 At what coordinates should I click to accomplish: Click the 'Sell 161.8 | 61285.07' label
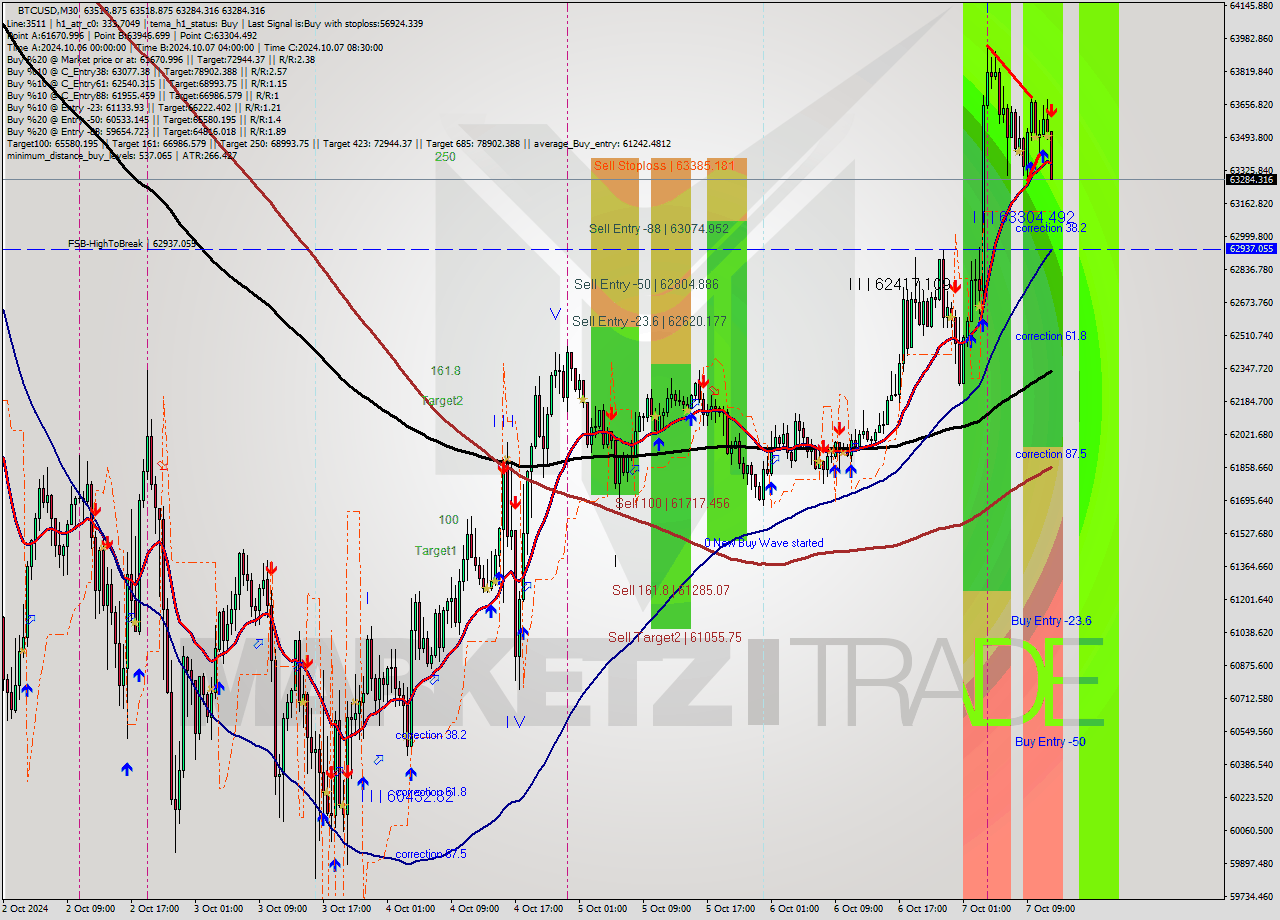(670, 590)
